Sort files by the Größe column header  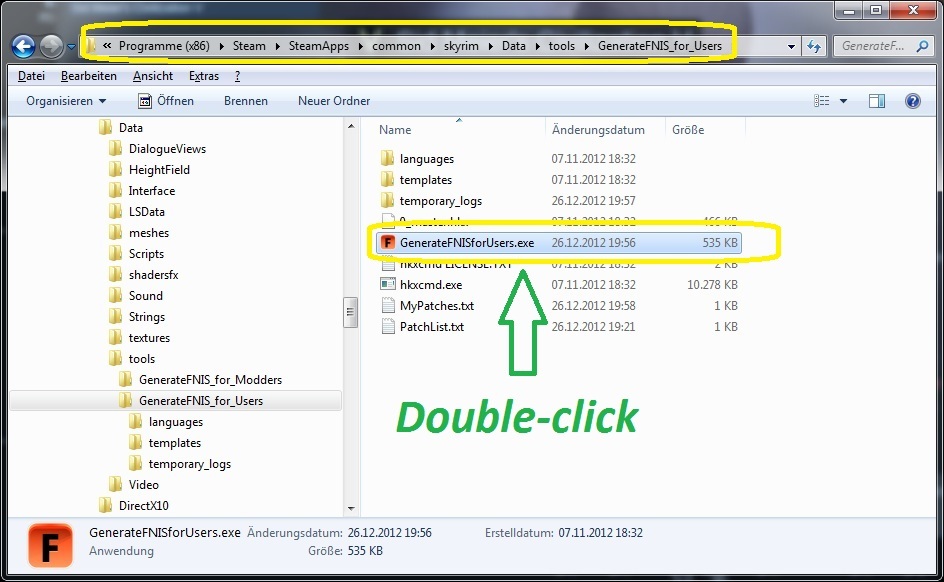pos(688,129)
